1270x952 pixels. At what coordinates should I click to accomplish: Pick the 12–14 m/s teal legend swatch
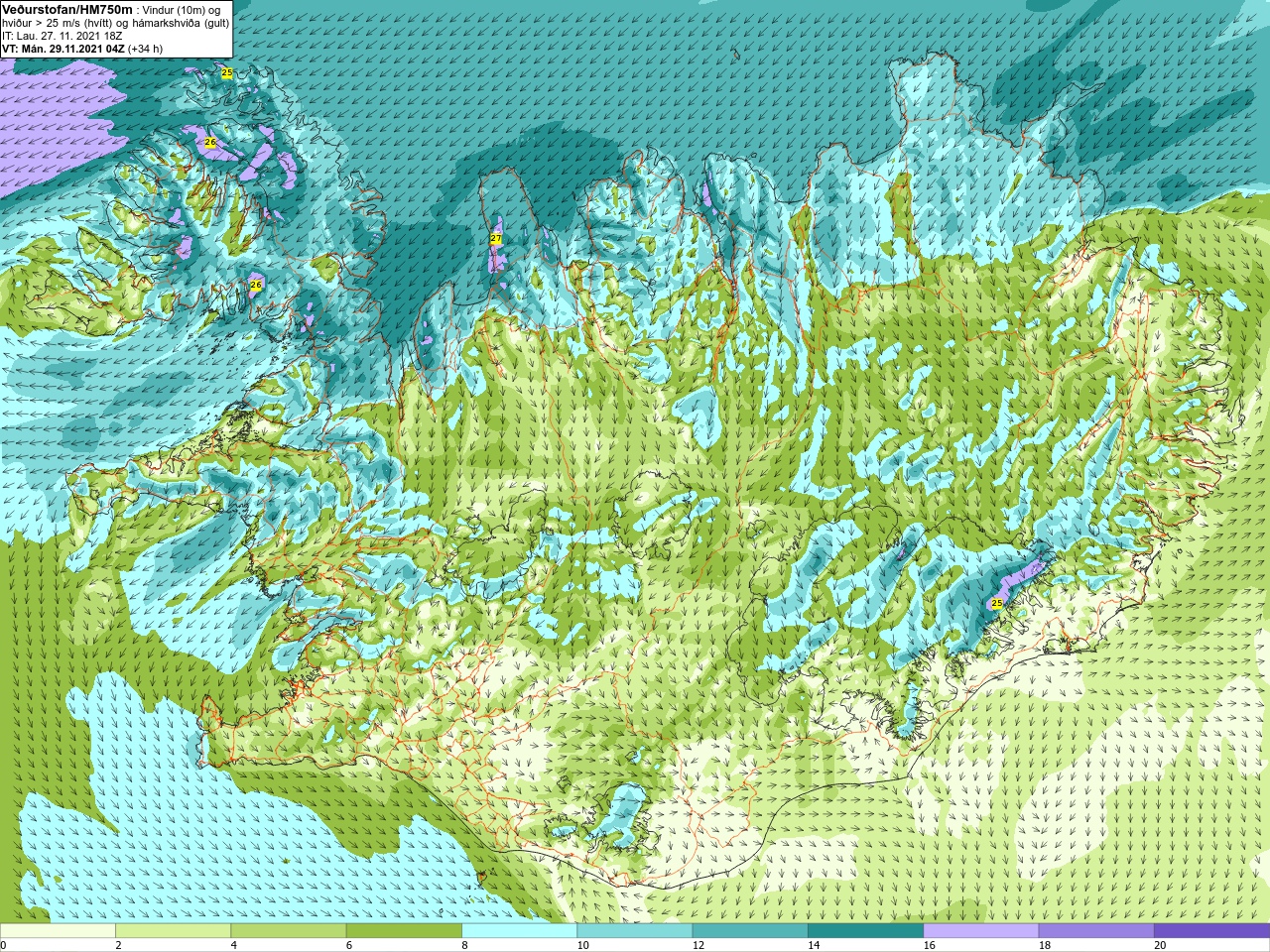[750, 931]
